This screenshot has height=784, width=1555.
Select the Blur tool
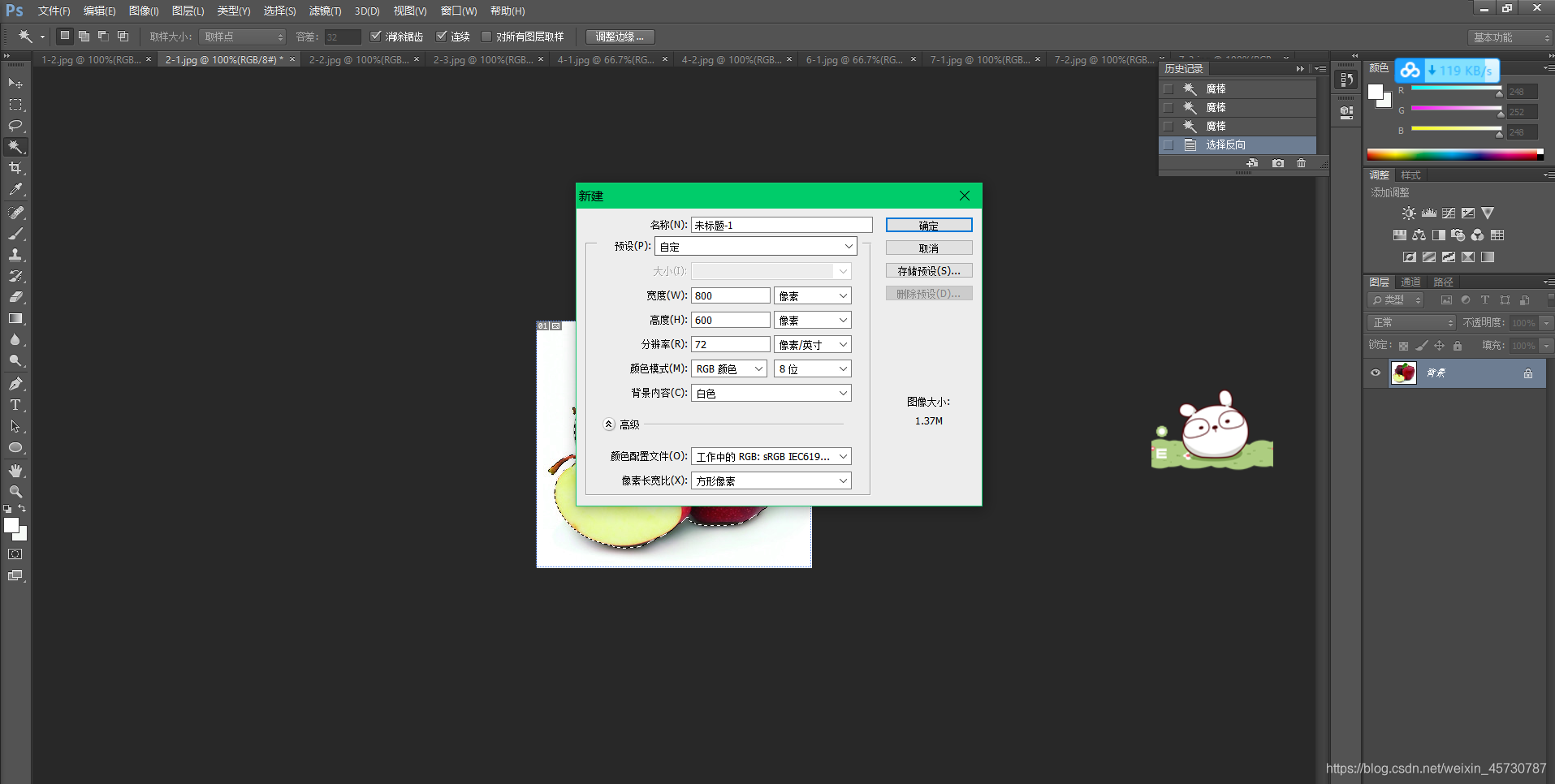[15, 340]
